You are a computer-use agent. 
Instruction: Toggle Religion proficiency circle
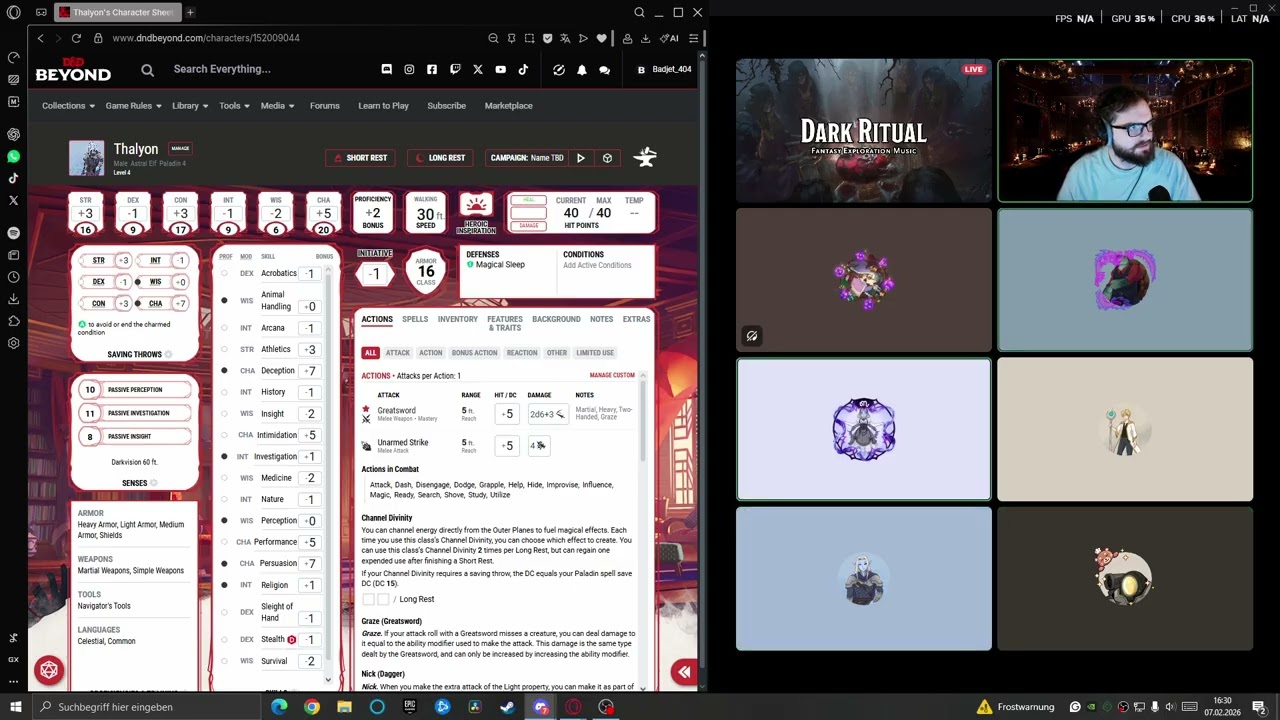tap(224, 584)
